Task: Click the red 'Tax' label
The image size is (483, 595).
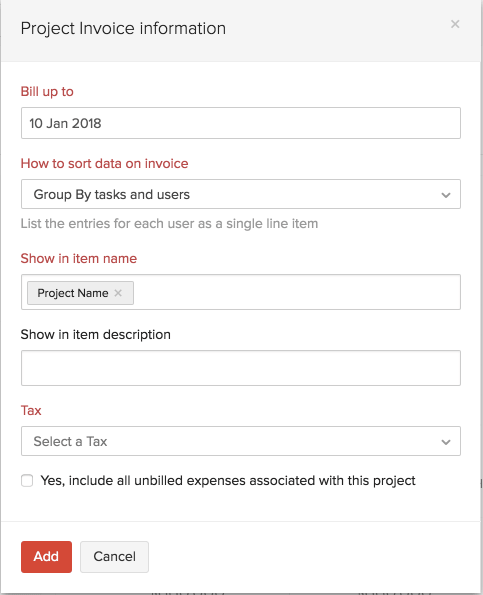Action: pos(31,411)
